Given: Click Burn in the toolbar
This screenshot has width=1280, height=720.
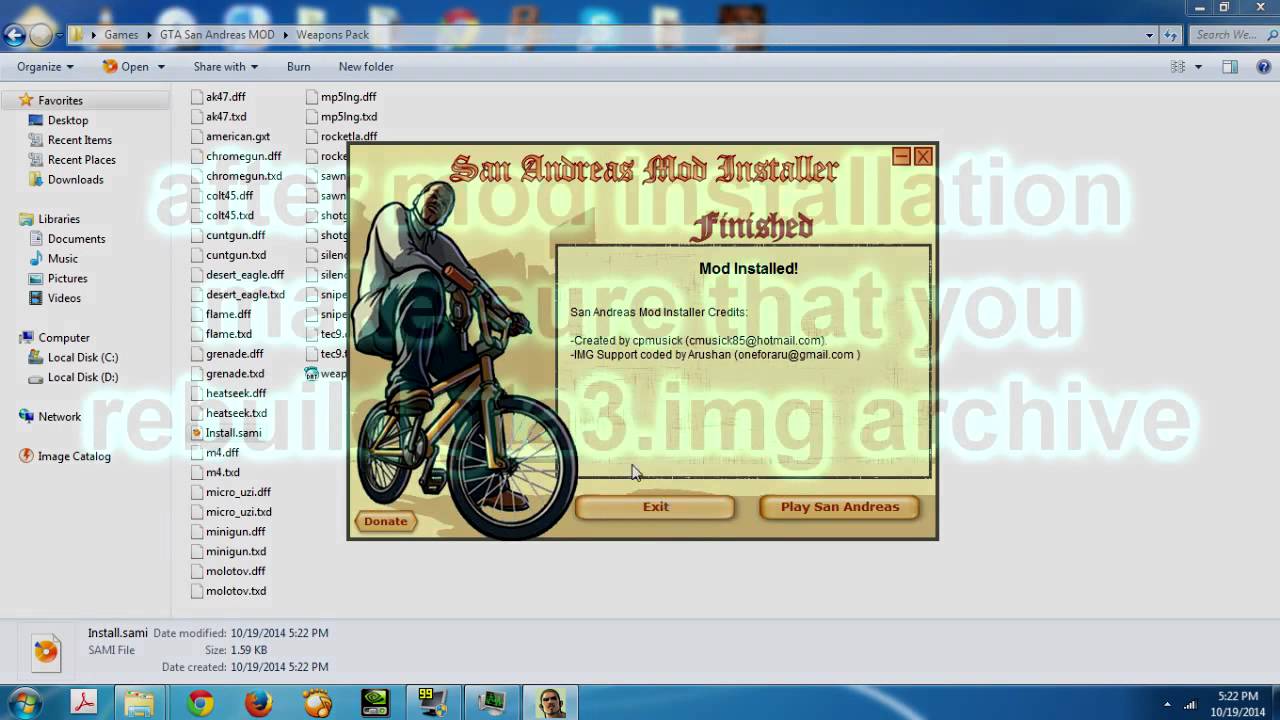Looking at the screenshot, I should [x=298, y=67].
